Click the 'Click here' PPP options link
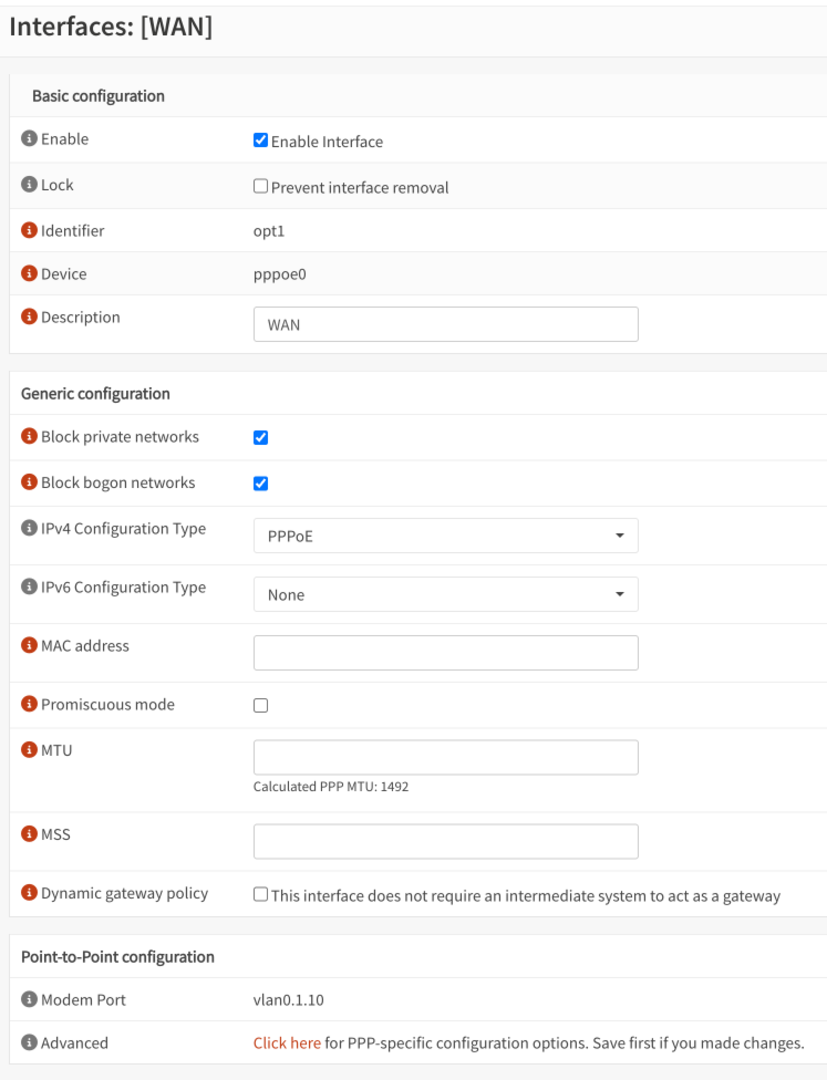Image resolution: width=827 pixels, height=1080 pixels. [287, 1043]
